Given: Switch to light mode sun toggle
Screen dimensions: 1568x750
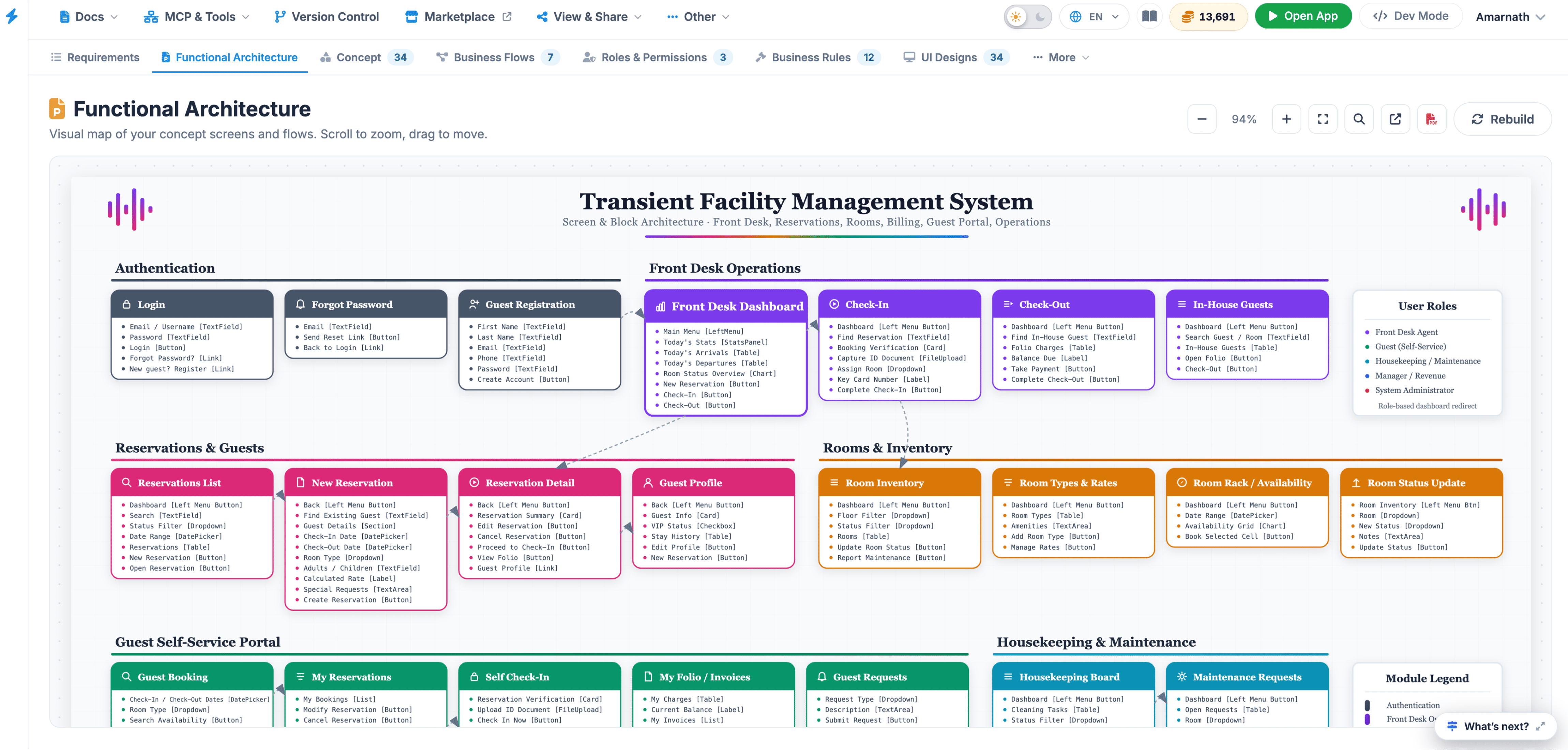Looking at the screenshot, I should pyautogui.click(x=1016, y=17).
